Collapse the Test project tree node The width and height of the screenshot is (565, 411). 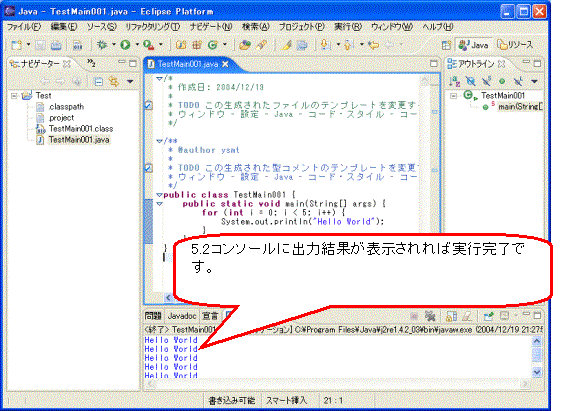[14, 96]
